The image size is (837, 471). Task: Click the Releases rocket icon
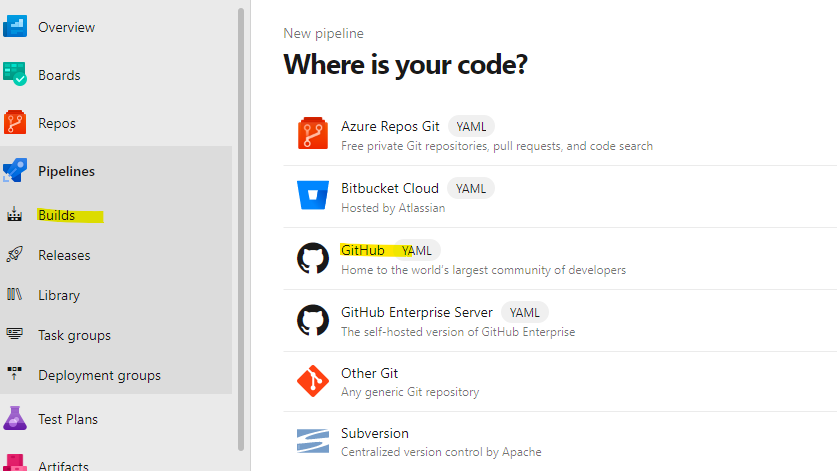point(14,254)
